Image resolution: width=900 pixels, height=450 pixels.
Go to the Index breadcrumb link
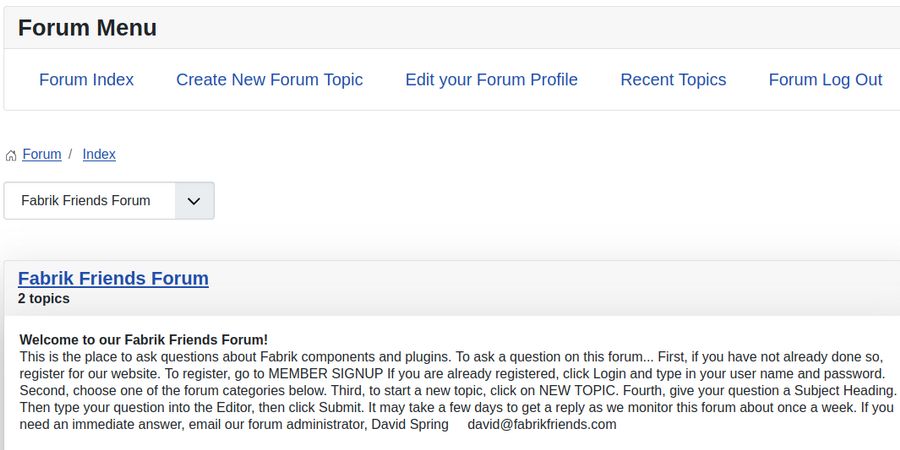click(99, 154)
